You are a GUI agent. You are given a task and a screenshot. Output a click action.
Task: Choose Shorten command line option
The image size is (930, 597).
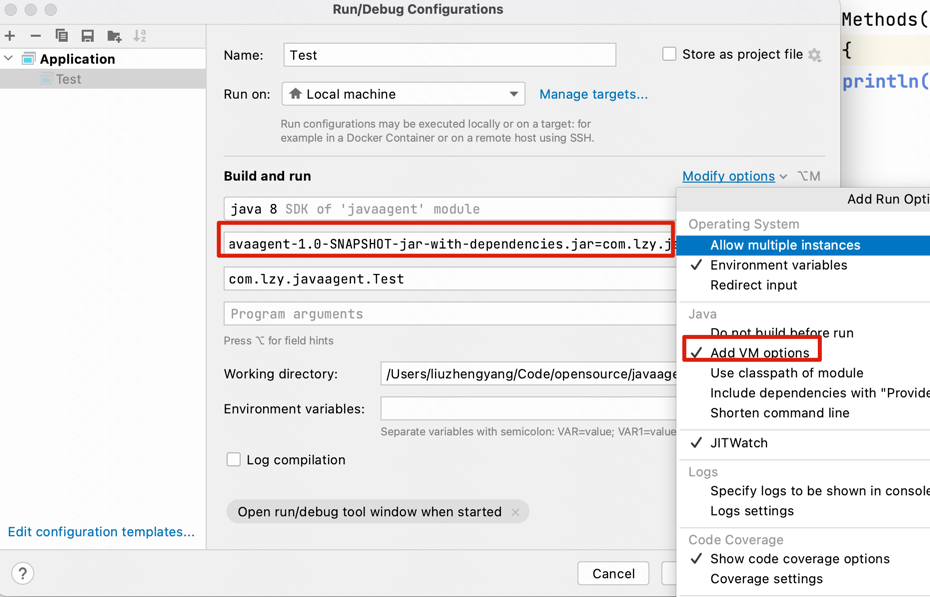pyautogui.click(x=779, y=413)
